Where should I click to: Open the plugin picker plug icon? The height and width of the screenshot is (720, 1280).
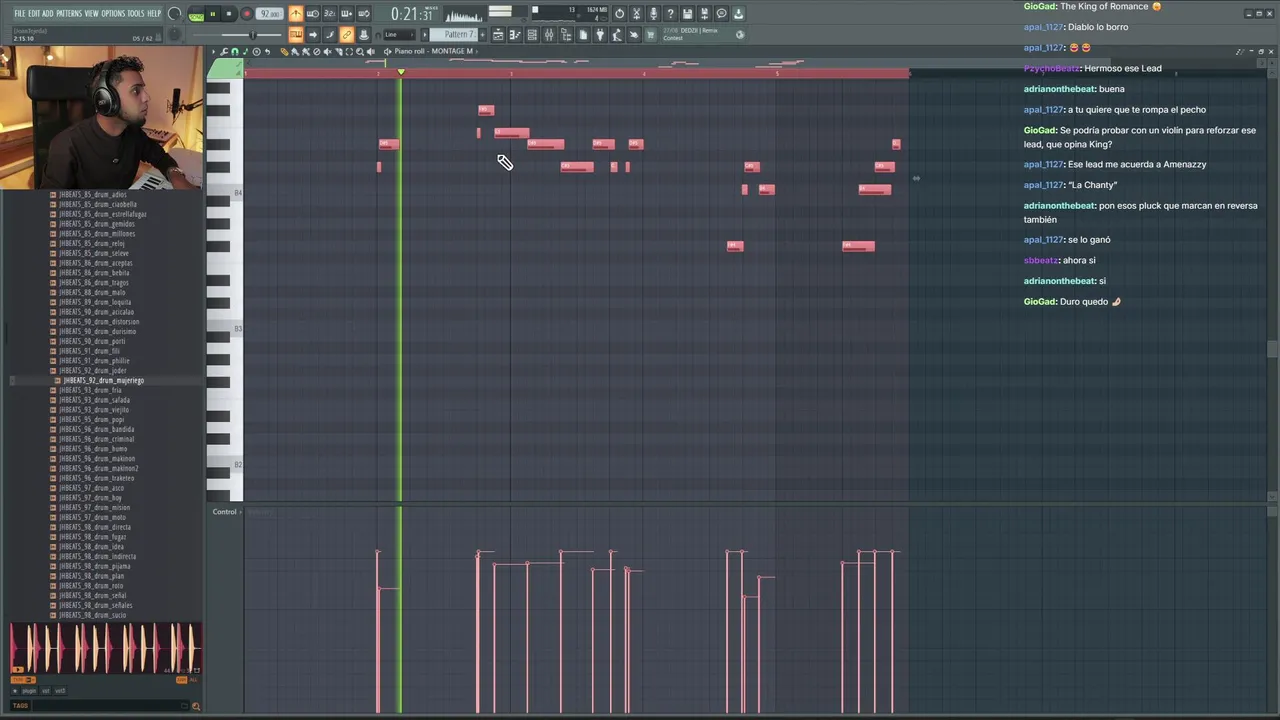(600, 35)
